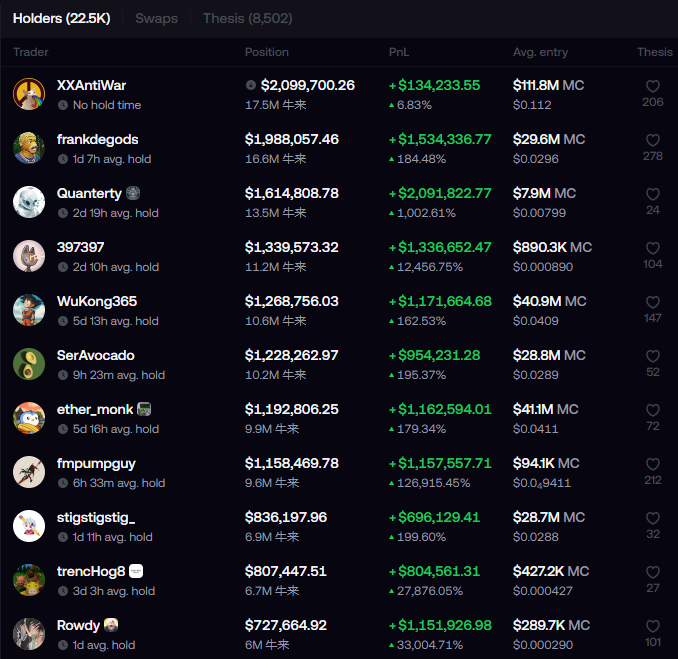Open ether_monk's penguin avatar

[x=29, y=418]
